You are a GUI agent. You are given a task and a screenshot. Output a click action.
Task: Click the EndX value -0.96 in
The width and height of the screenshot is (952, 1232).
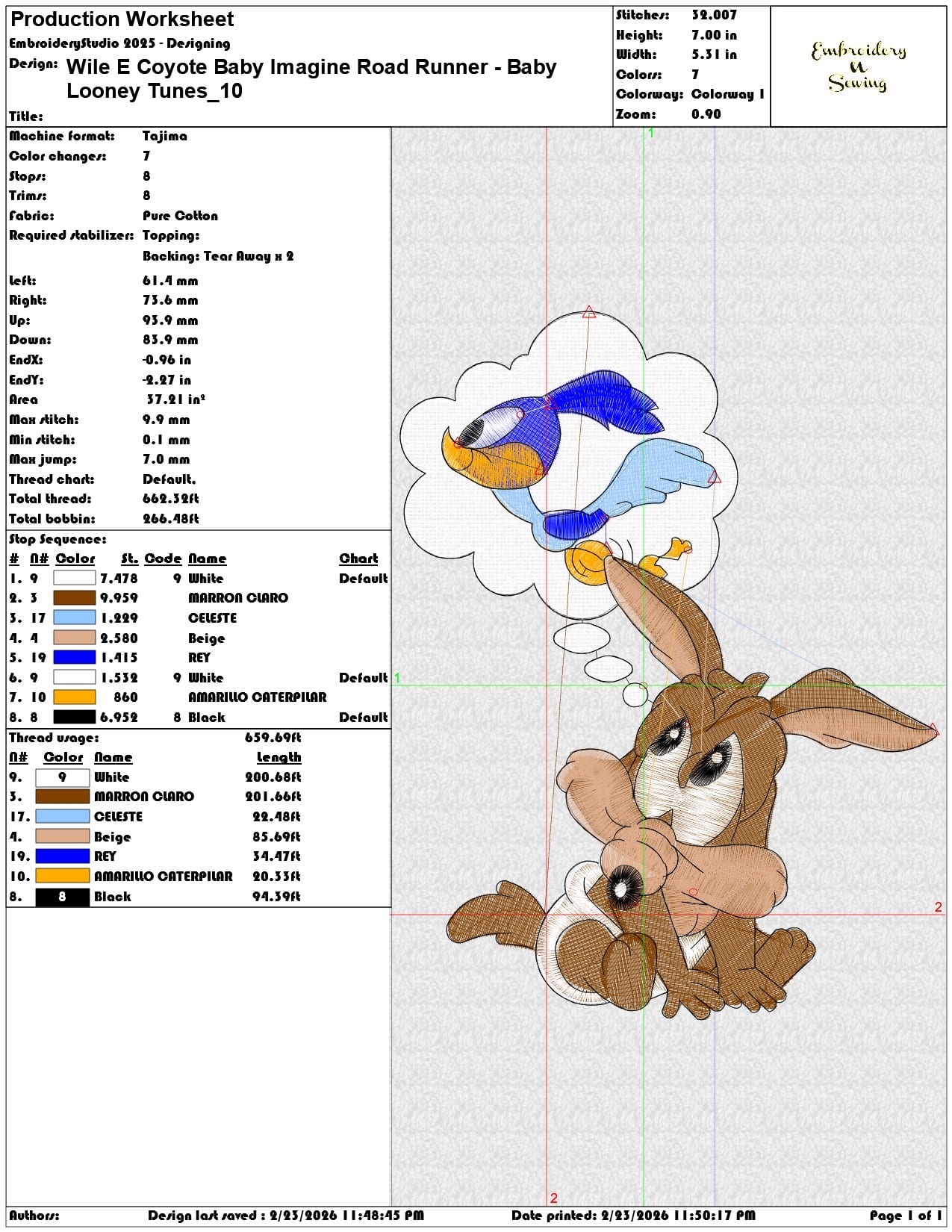tap(167, 360)
